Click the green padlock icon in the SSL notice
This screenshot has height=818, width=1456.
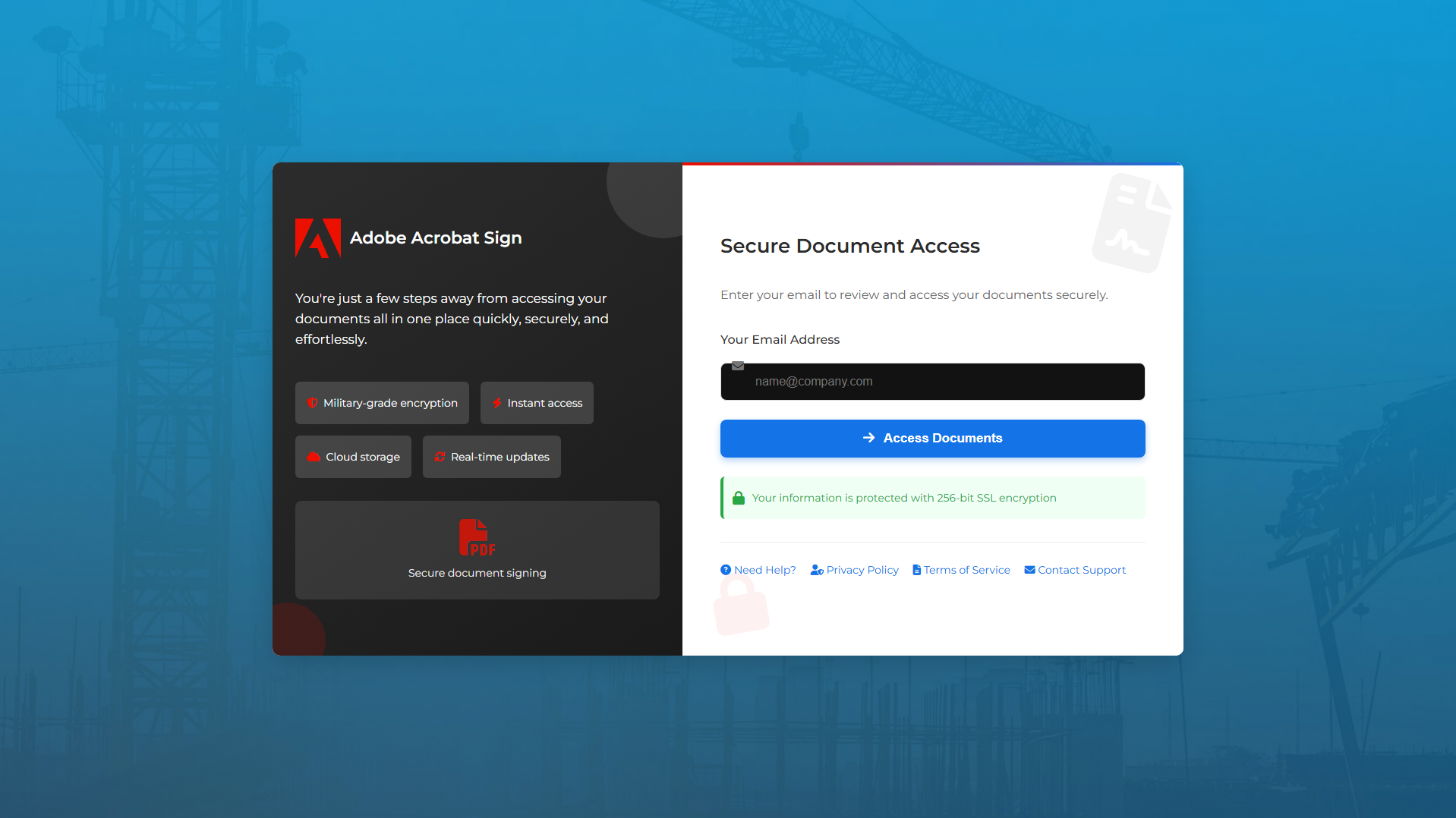tap(739, 498)
